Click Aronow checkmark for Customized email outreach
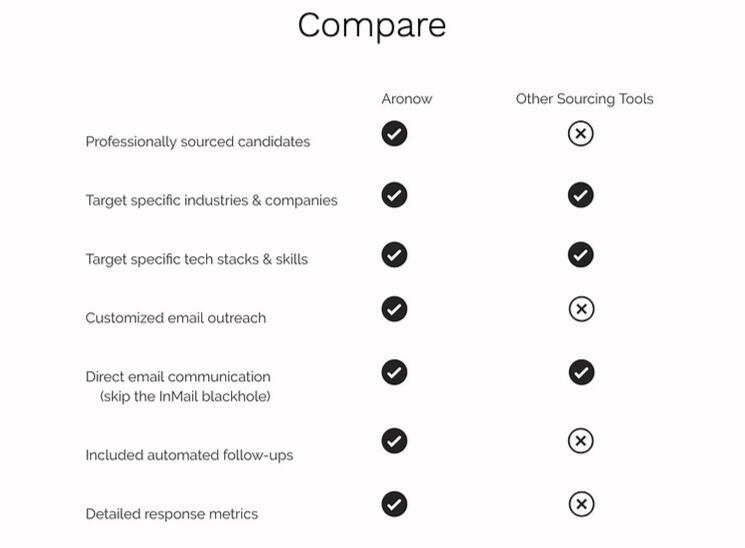 pos(394,309)
